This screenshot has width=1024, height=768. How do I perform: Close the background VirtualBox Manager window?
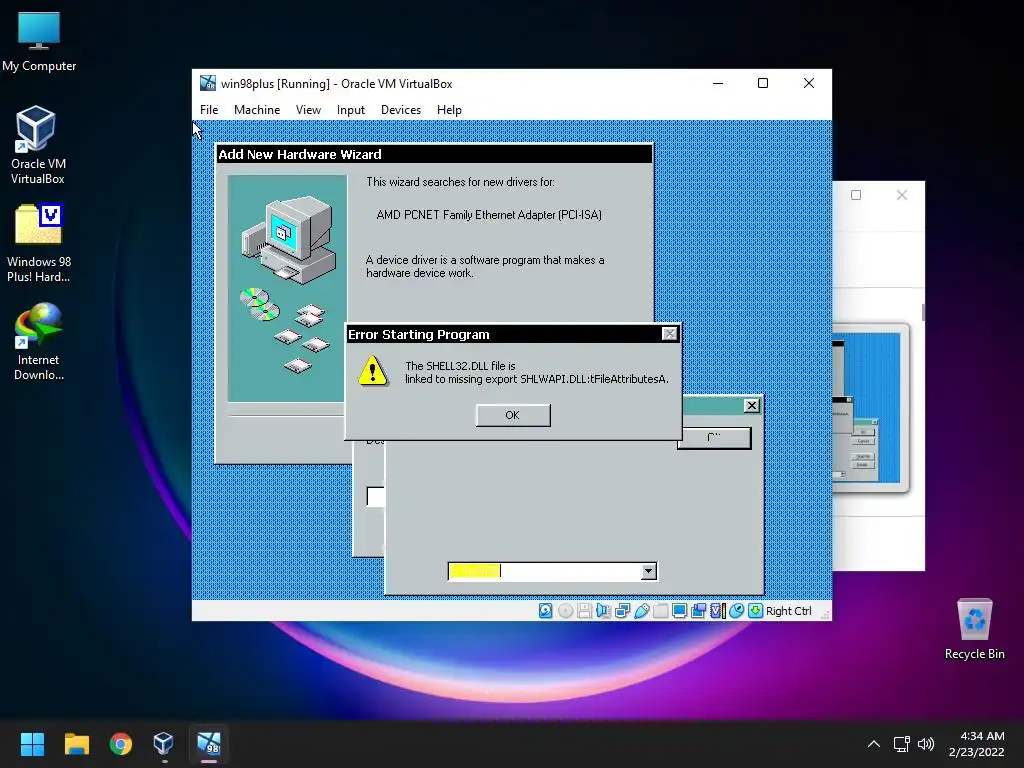902,195
